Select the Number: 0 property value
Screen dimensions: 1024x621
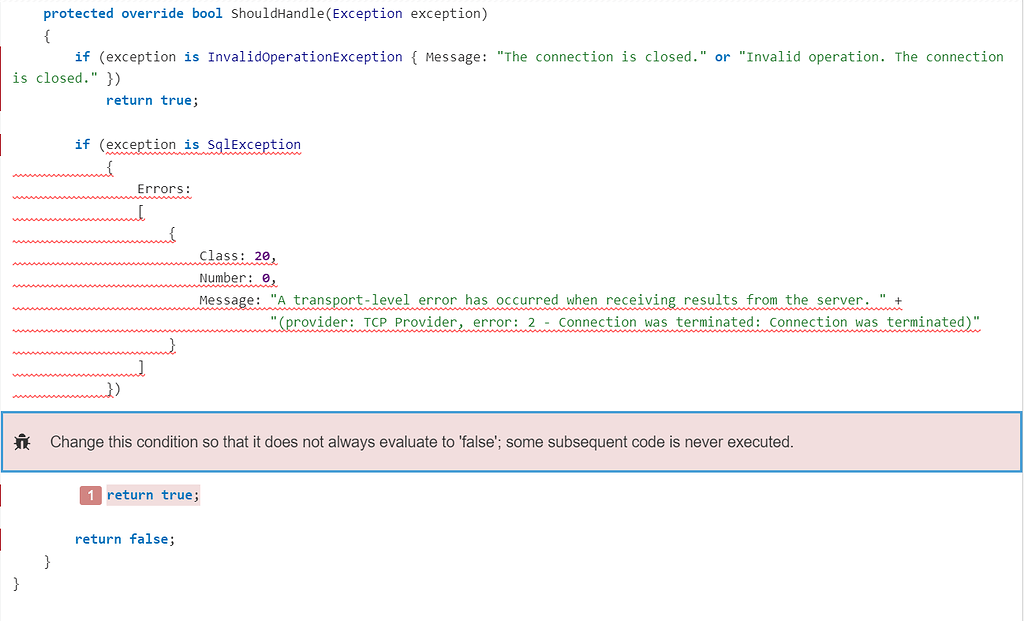click(x=262, y=277)
